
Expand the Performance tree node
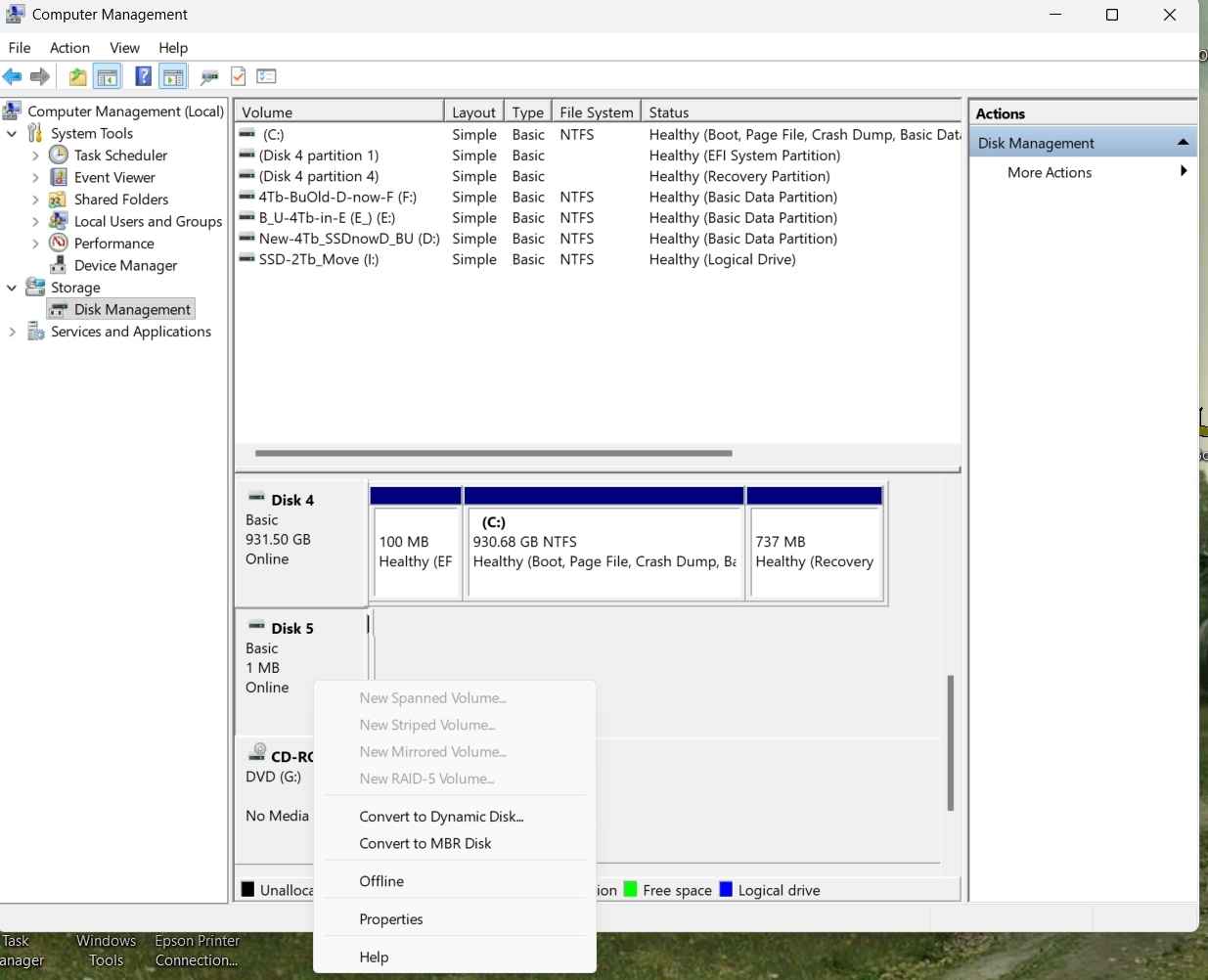click(35, 244)
